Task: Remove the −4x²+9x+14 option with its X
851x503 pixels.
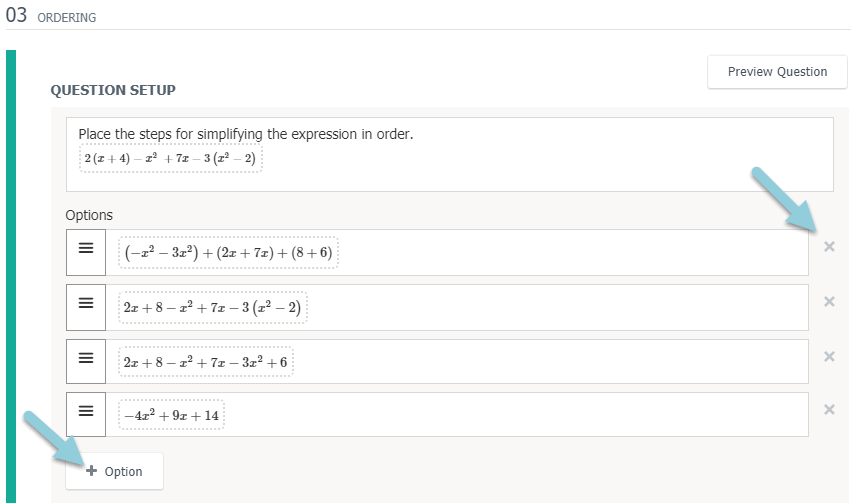Action: 829,409
